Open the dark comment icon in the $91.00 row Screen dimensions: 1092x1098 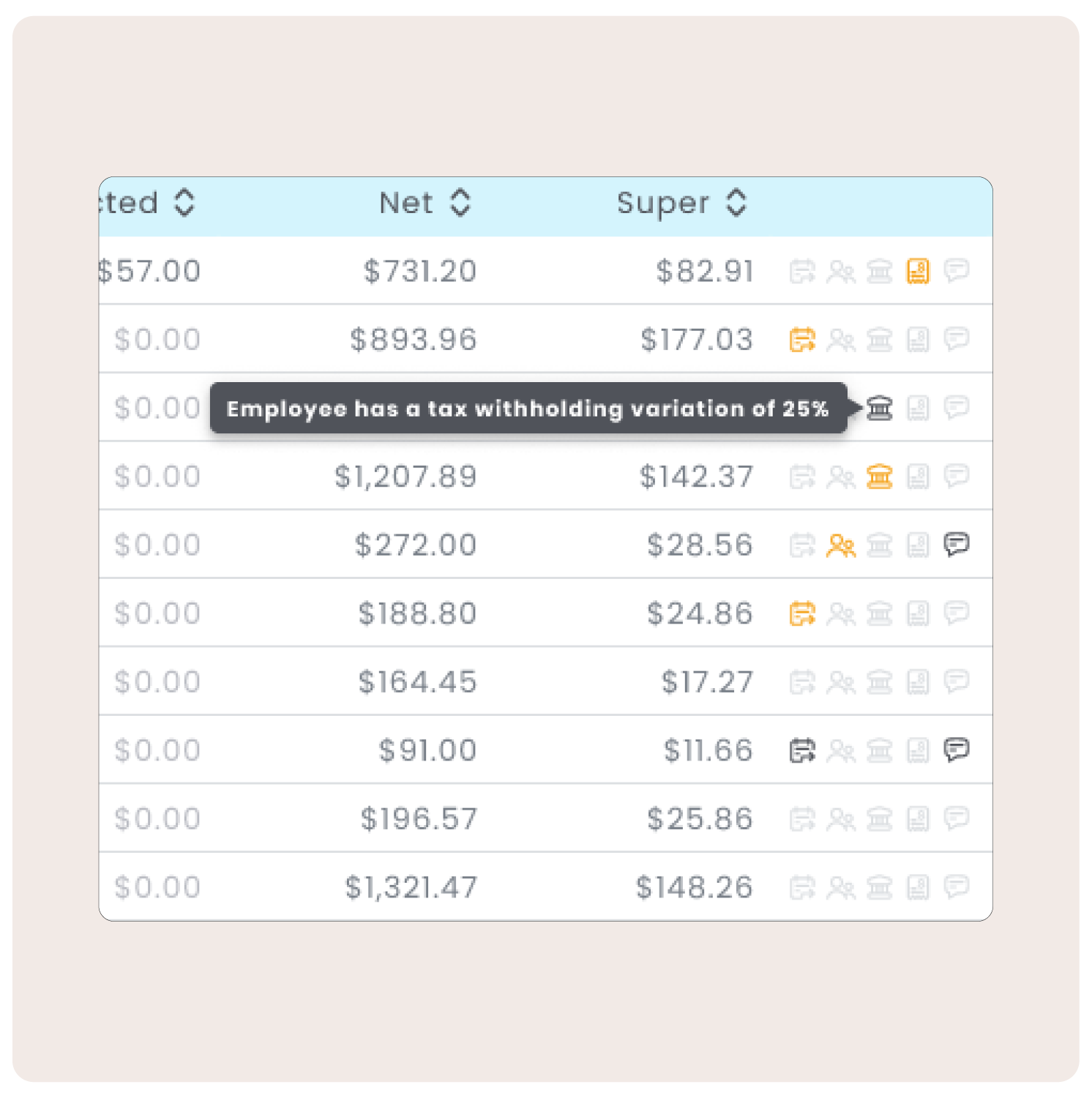pos(957,750)
